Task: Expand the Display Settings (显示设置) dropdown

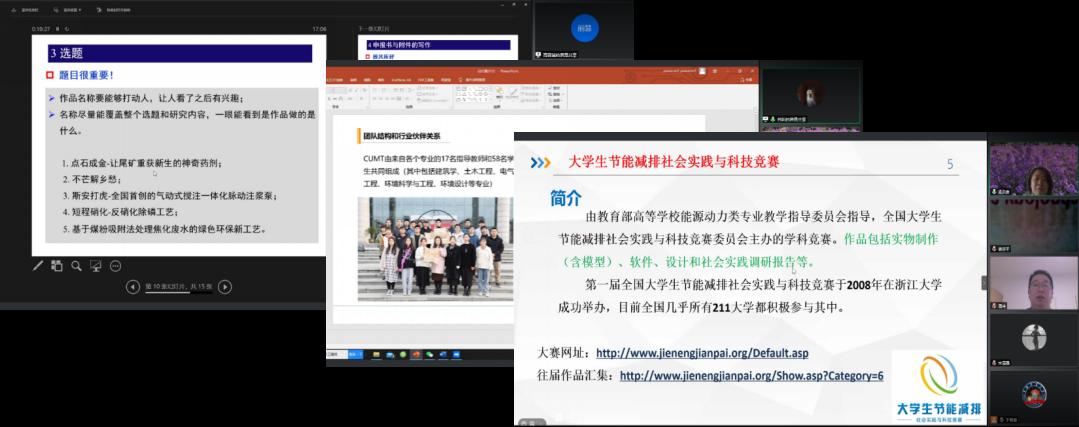Action: pos(70,8)
